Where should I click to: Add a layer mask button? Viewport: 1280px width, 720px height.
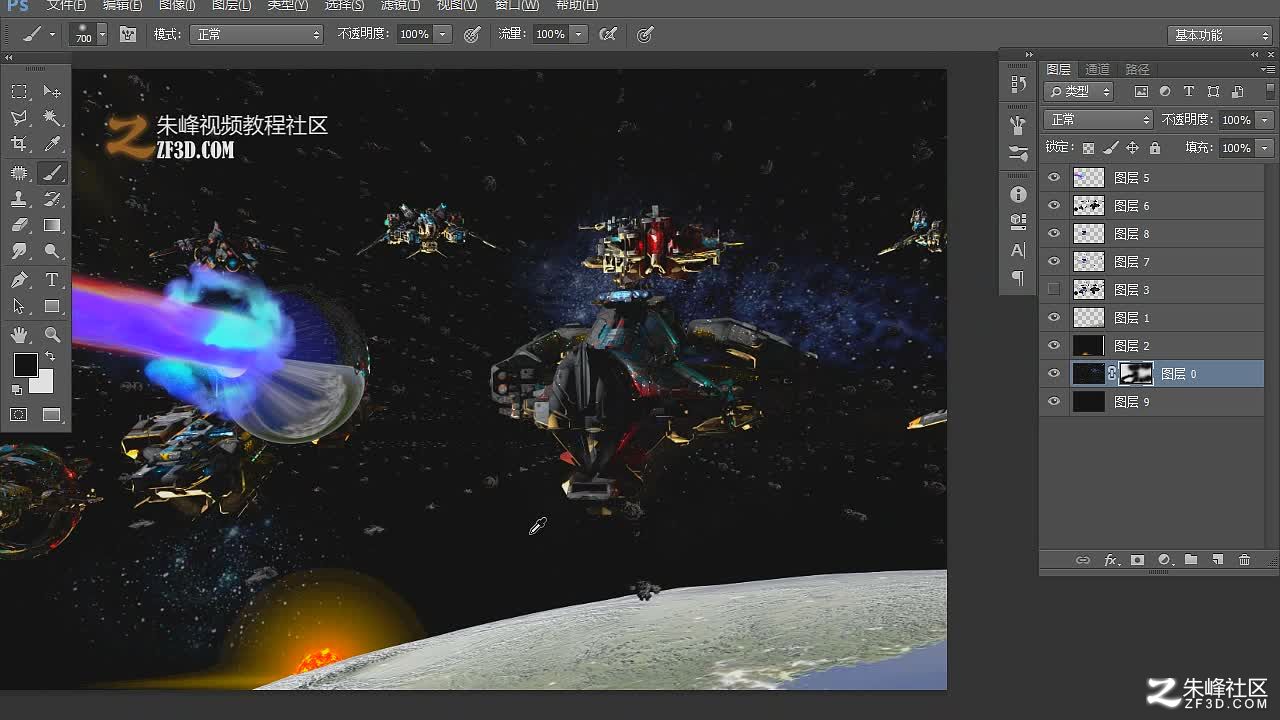[x=1137, y=560]
